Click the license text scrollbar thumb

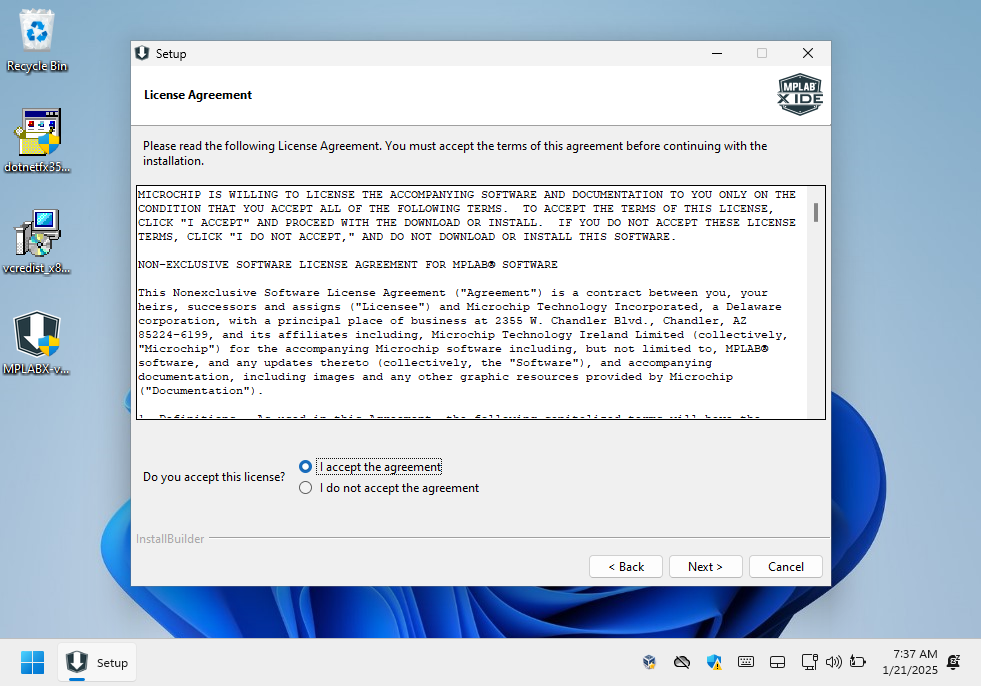[x=816, y=212]
